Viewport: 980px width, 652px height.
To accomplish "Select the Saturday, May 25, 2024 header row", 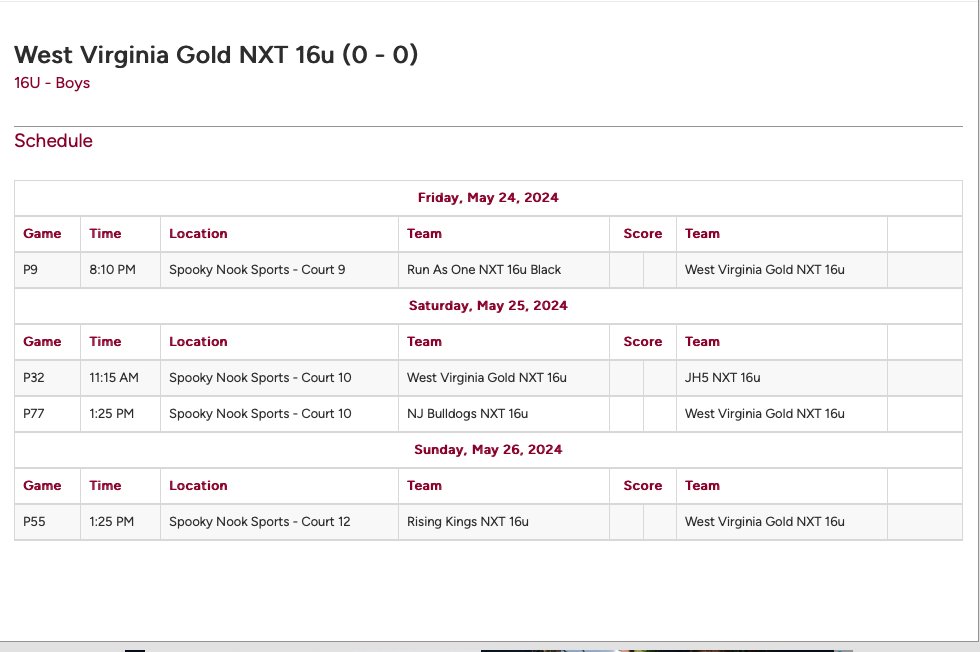I will coord(488,305).
